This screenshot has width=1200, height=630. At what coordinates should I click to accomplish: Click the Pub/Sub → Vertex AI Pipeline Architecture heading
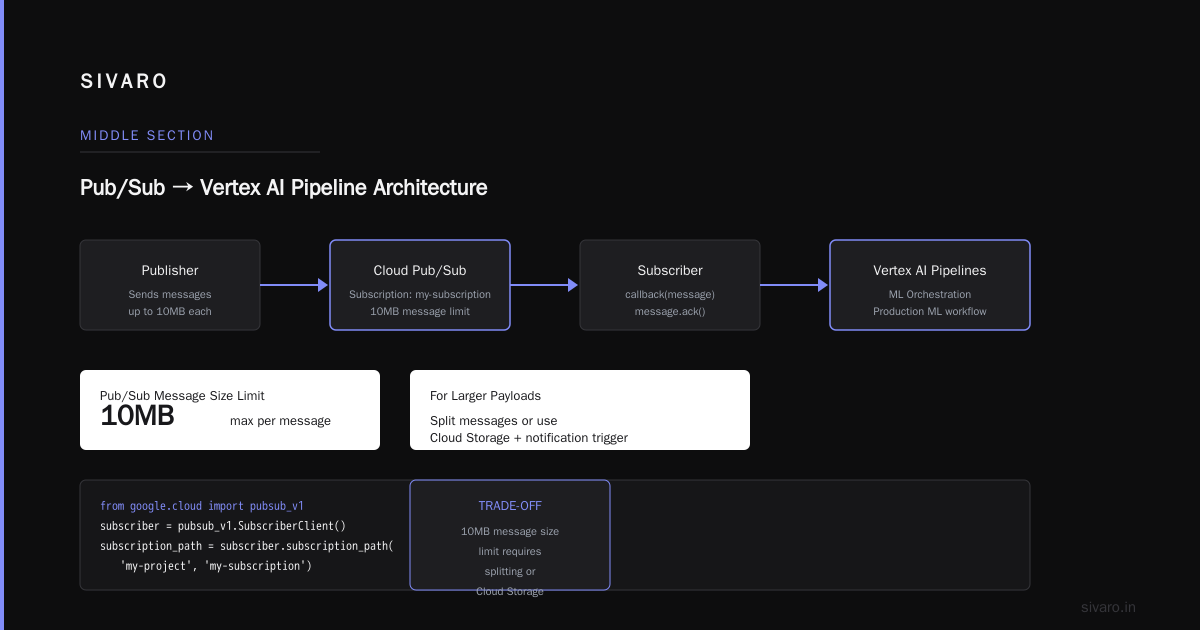point(284,187)
